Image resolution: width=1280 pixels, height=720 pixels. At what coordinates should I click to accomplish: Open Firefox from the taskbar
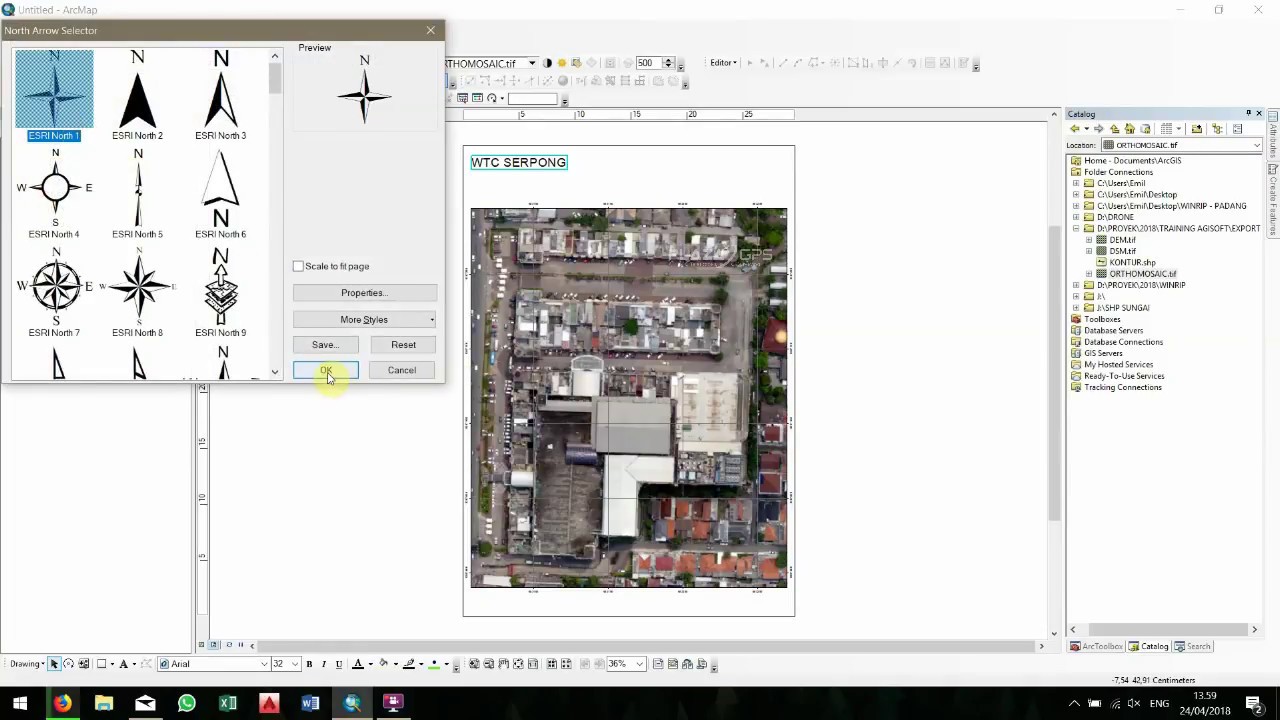pos(62,703)
